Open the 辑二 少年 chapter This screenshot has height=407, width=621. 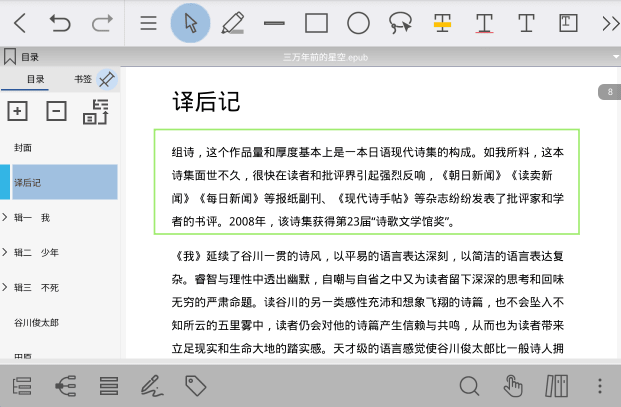pos(36,253)
